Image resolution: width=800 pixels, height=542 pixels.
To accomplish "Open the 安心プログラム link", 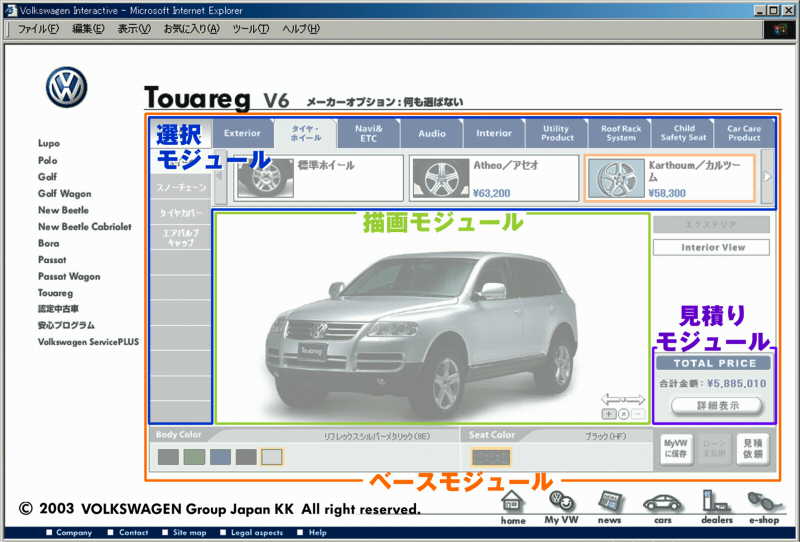I will pos(66,325).
